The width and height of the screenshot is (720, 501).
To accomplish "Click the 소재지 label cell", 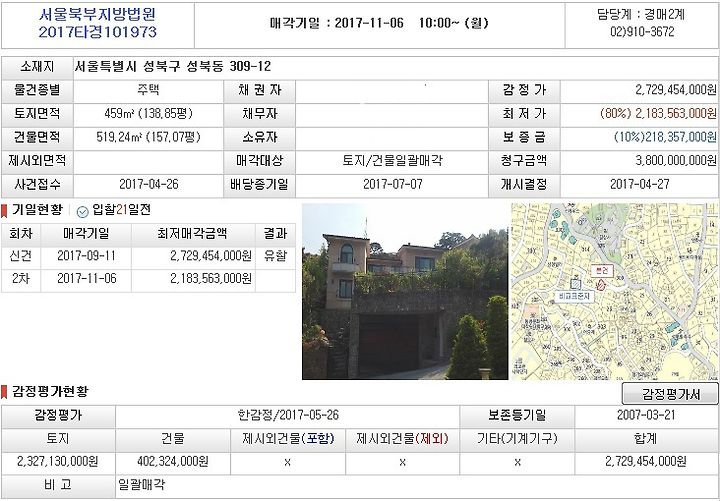I will (37, 68).
